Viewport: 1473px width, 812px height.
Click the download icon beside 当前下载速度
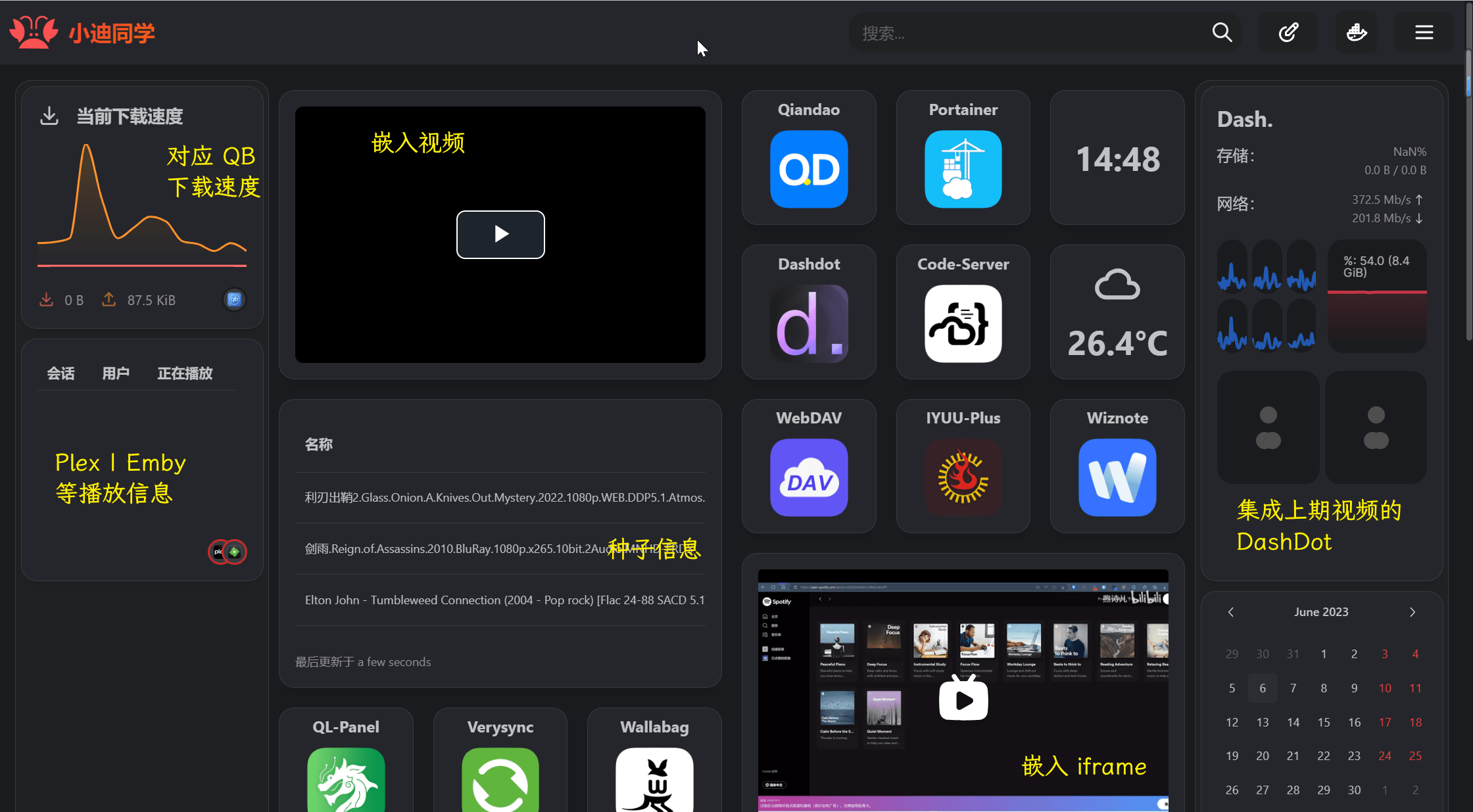coord(49,116)
